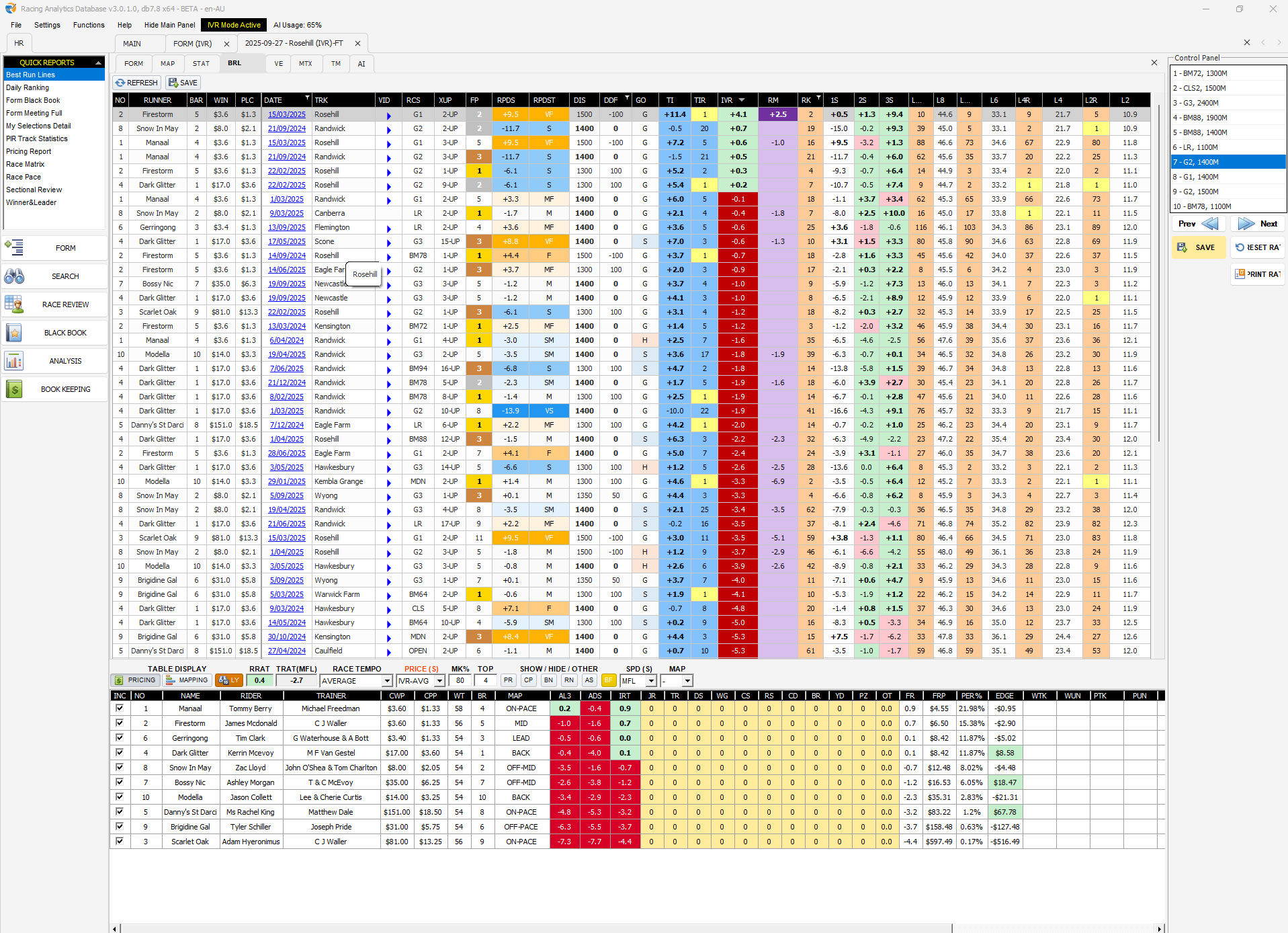Open the Black Book star icon
The height and width of the screenshot is (933, 1288).
[x=15, y=333]
